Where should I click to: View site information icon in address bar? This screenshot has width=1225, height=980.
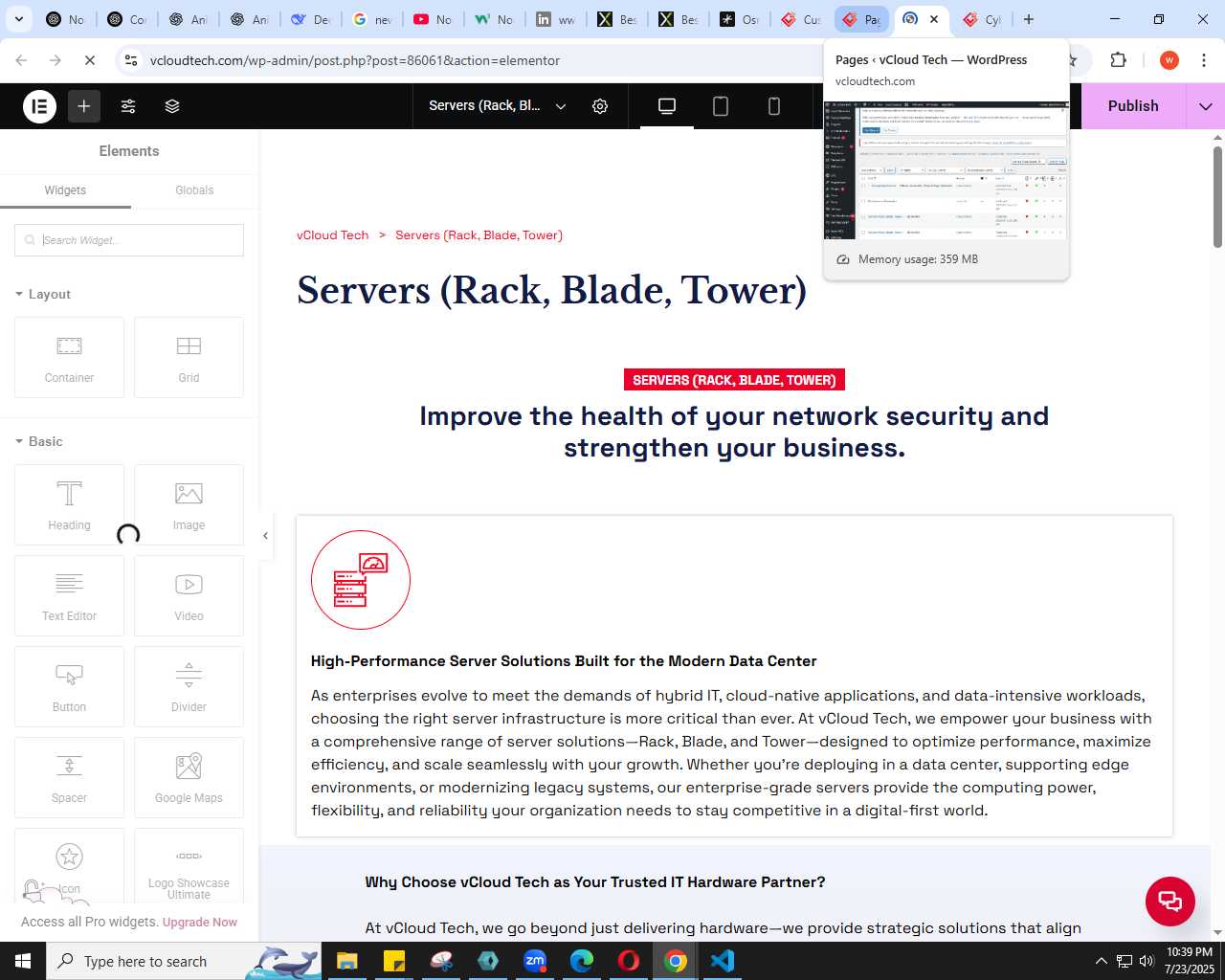tap(131, 60)
